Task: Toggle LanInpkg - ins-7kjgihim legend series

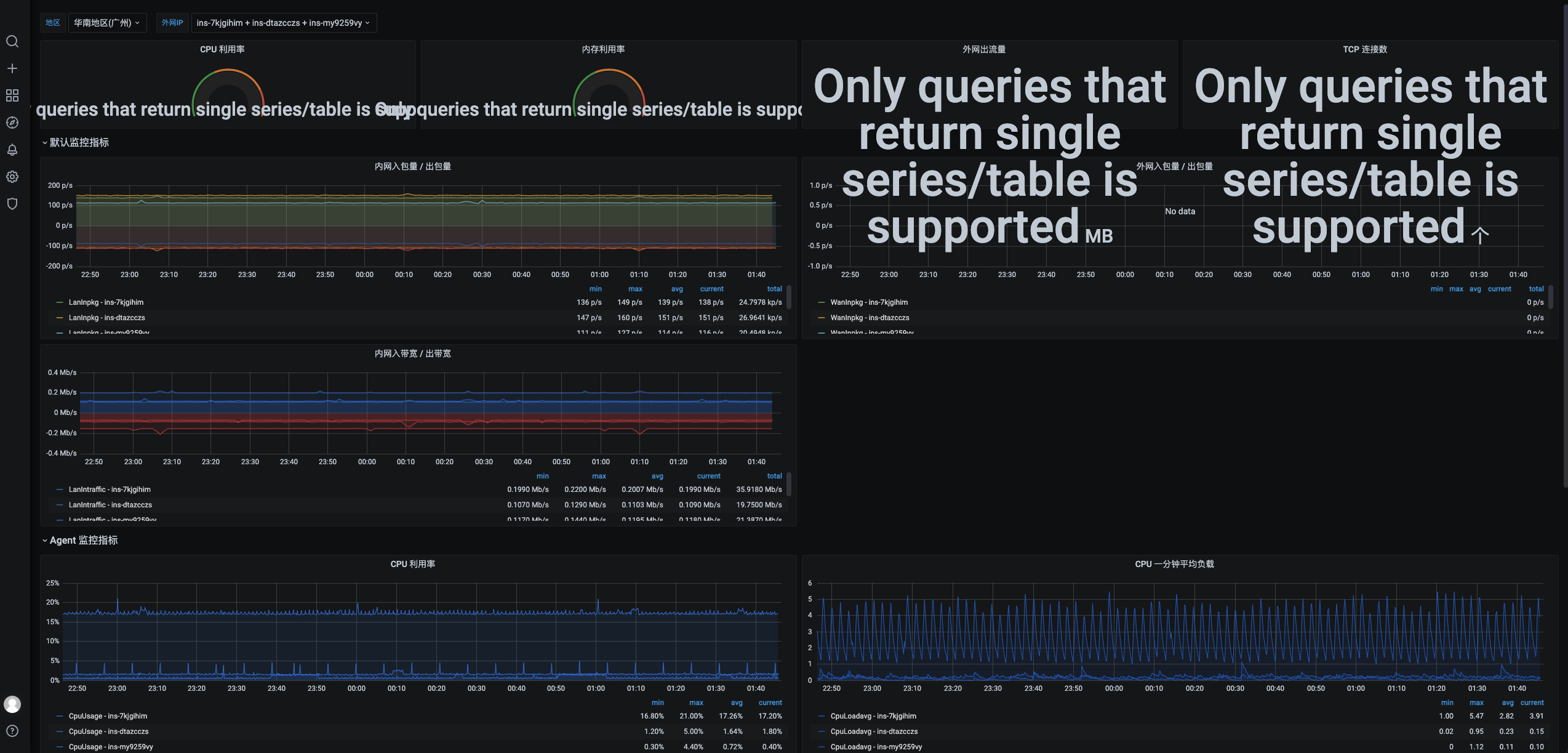Action: click(x=106, y=302)
